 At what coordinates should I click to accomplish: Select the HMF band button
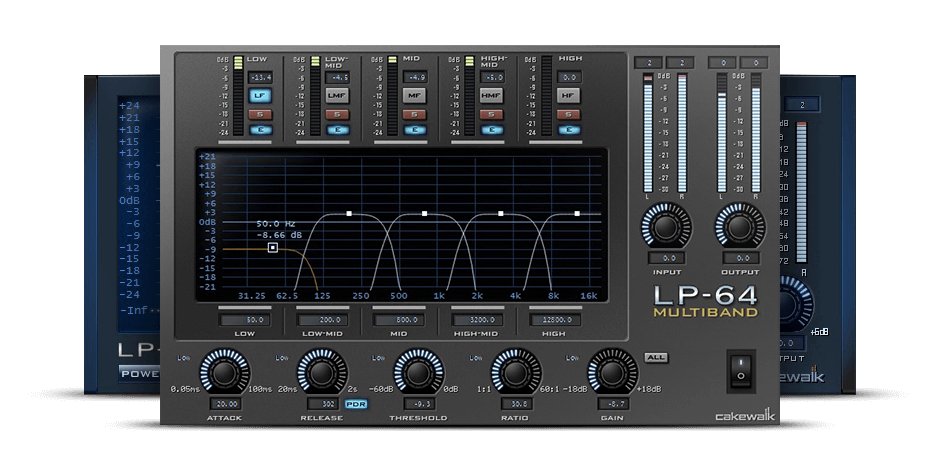491,95
